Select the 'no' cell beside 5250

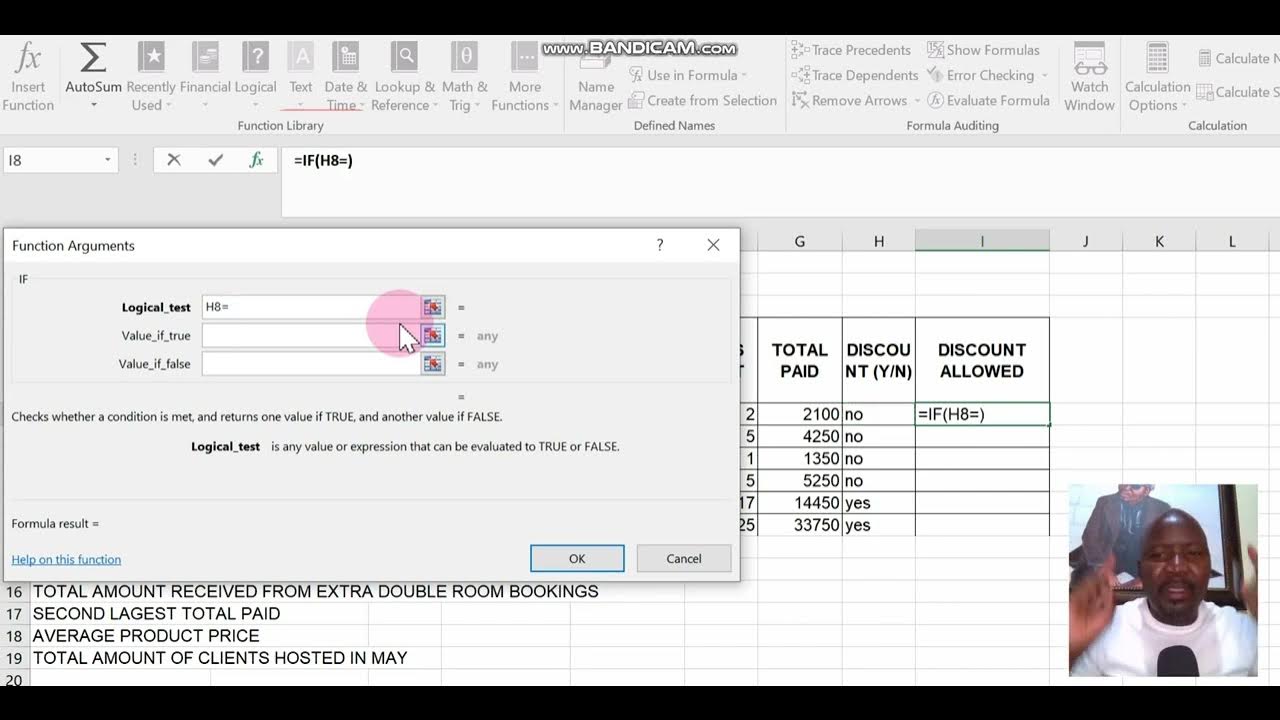878,481
